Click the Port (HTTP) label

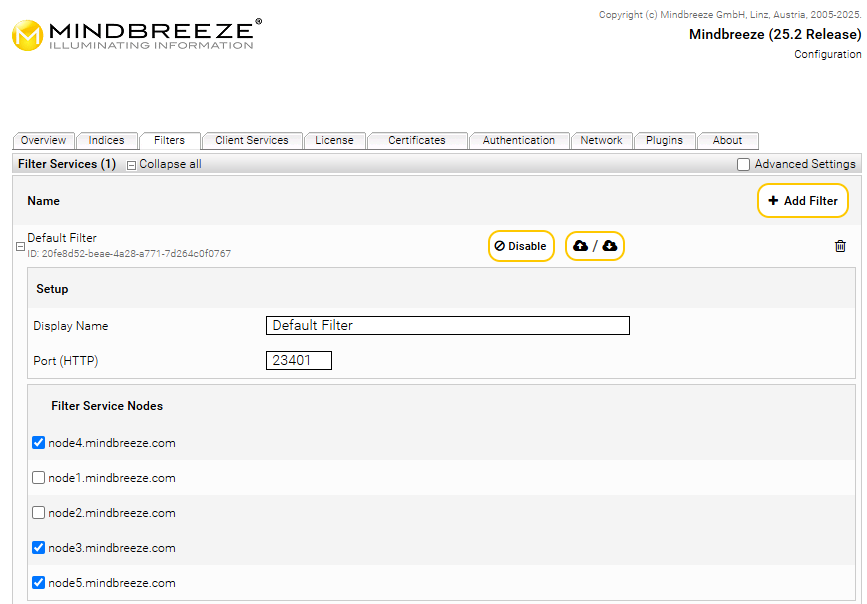pyautogui.click(x=66, y=361)
